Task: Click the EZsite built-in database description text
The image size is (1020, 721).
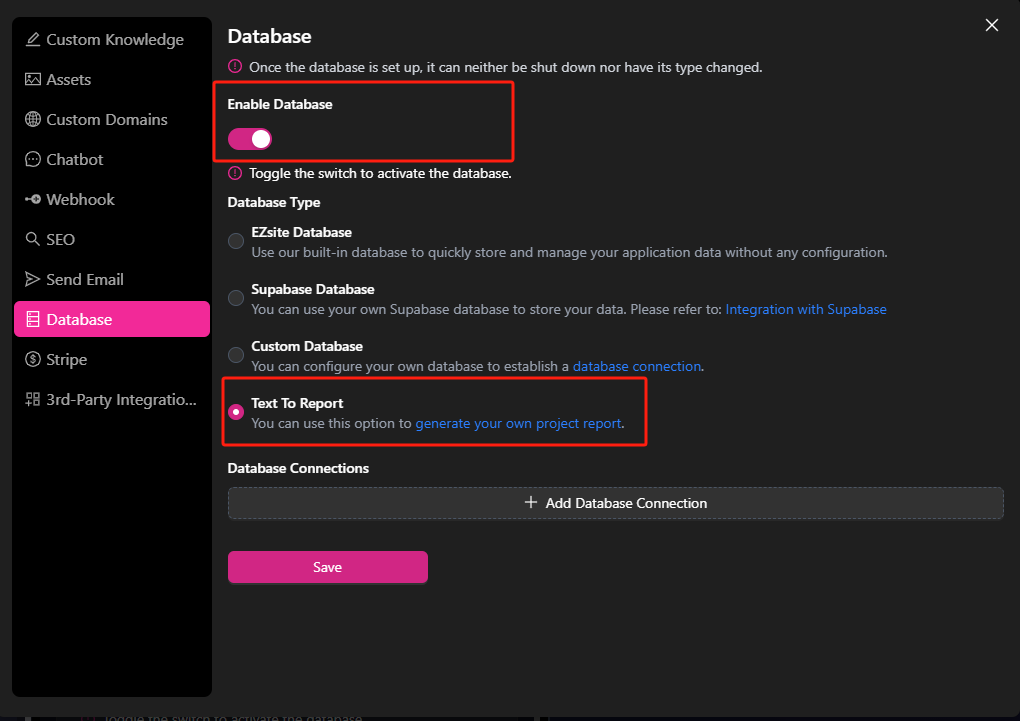Action: point(569,252)
